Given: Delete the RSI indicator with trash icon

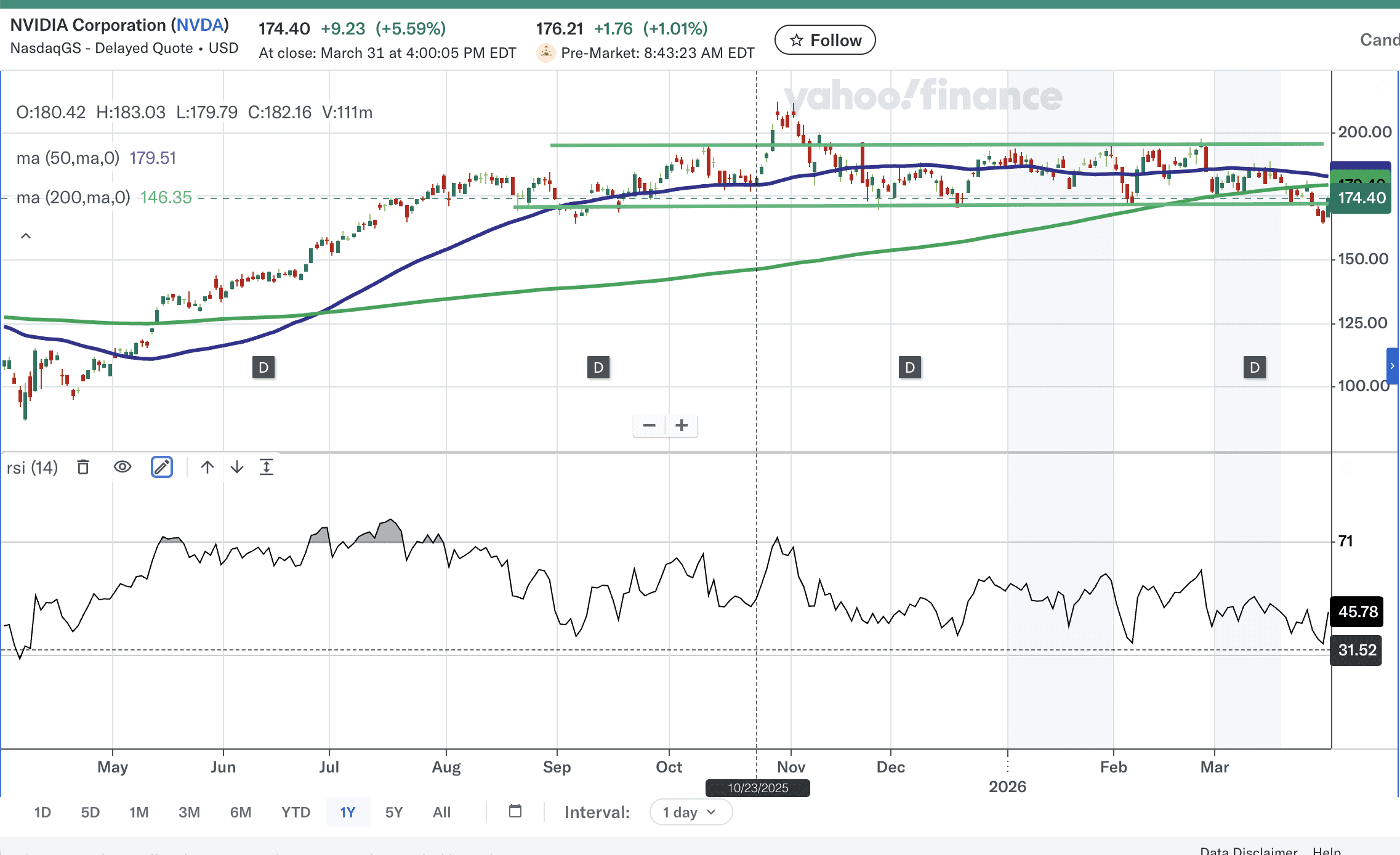Looking at the screenshot, I should click(83, 468).
